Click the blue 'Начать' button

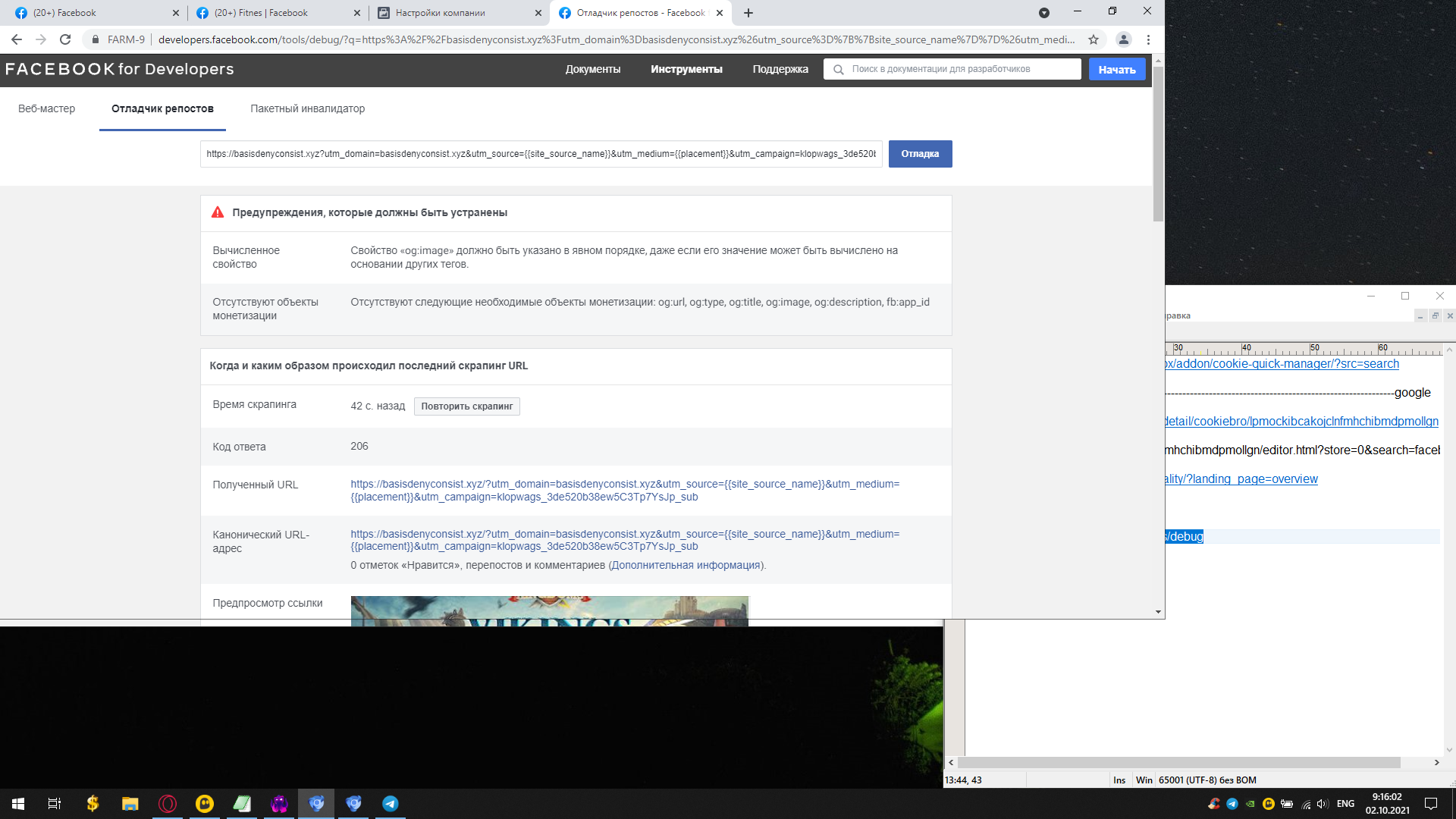[x=1117, y=69]
